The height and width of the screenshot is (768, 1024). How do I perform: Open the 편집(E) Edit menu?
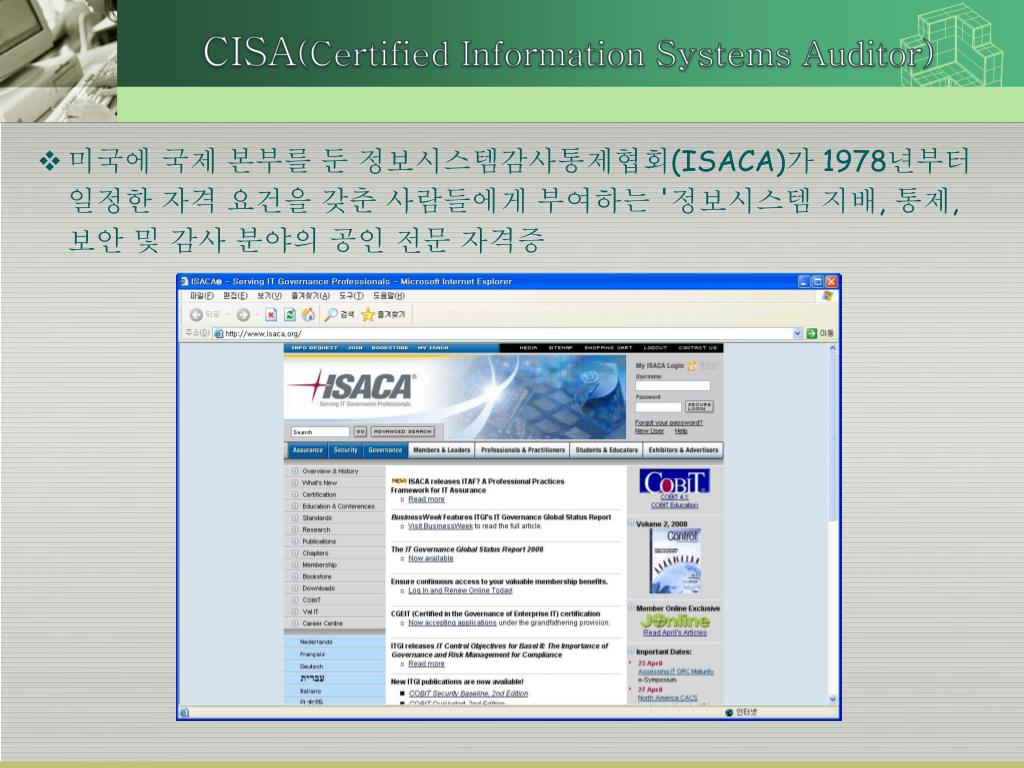tap(235, 296)
